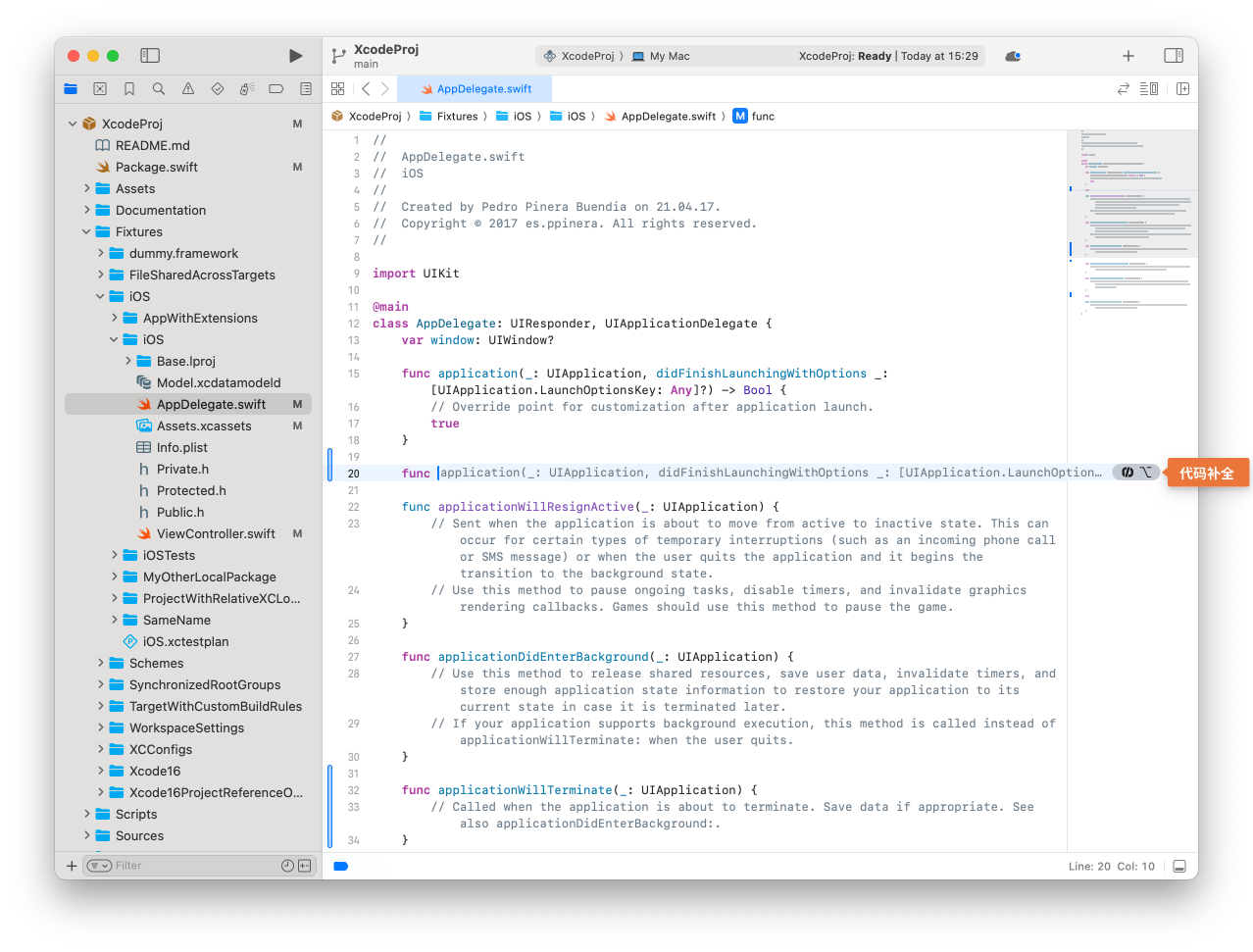Click the blue breakpoint indicator in bottom bar
The image size is (1253, 952).
(341, 866)
